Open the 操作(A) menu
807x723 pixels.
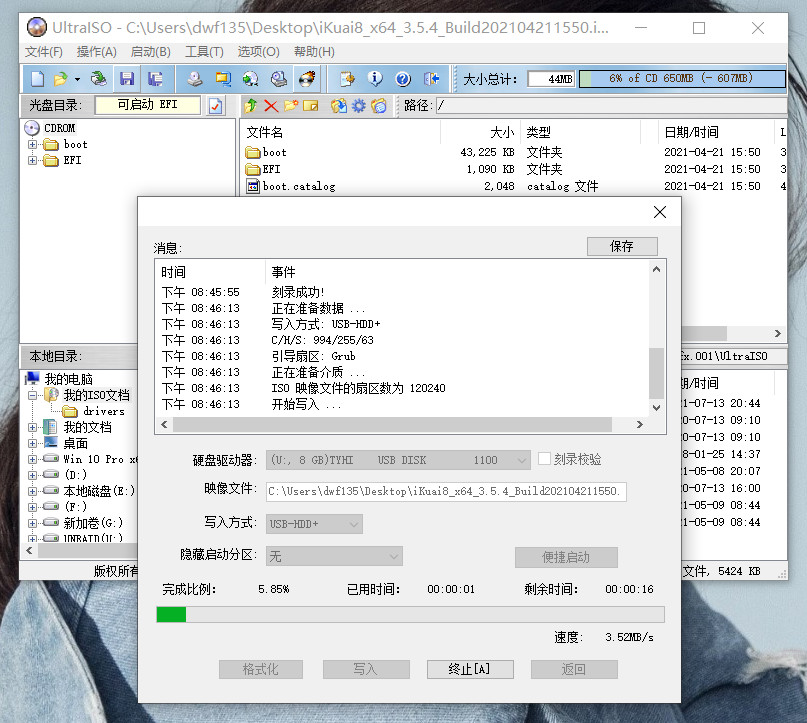[x=97, y=52]
